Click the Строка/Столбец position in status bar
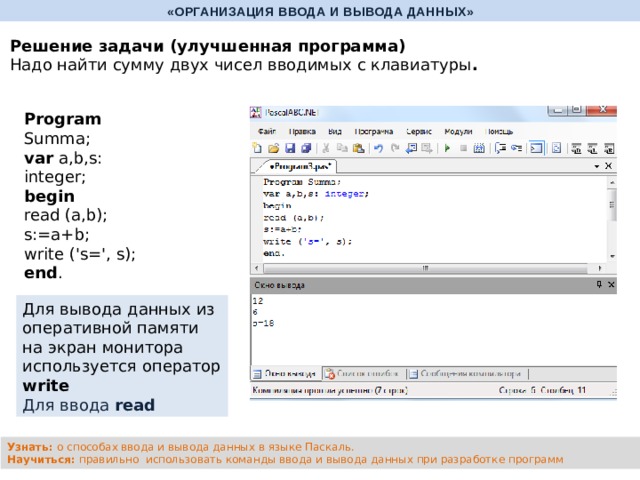Image resolution: width=640 pixels, height=480 pixels. coord(542,391)
